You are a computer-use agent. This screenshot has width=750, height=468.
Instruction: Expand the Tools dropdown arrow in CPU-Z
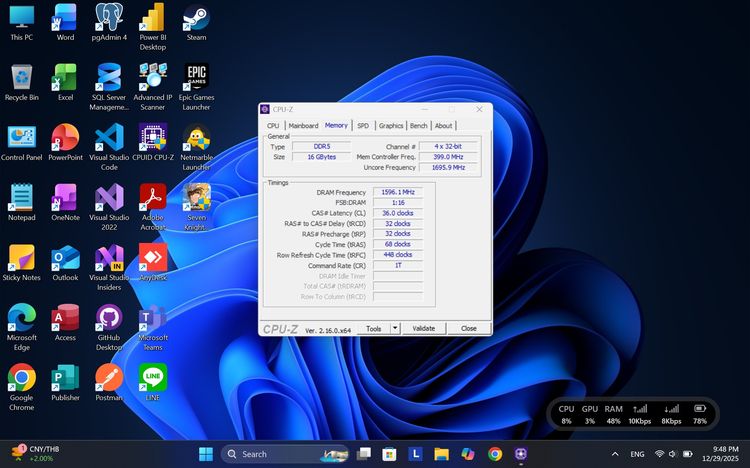coord(395,328)
